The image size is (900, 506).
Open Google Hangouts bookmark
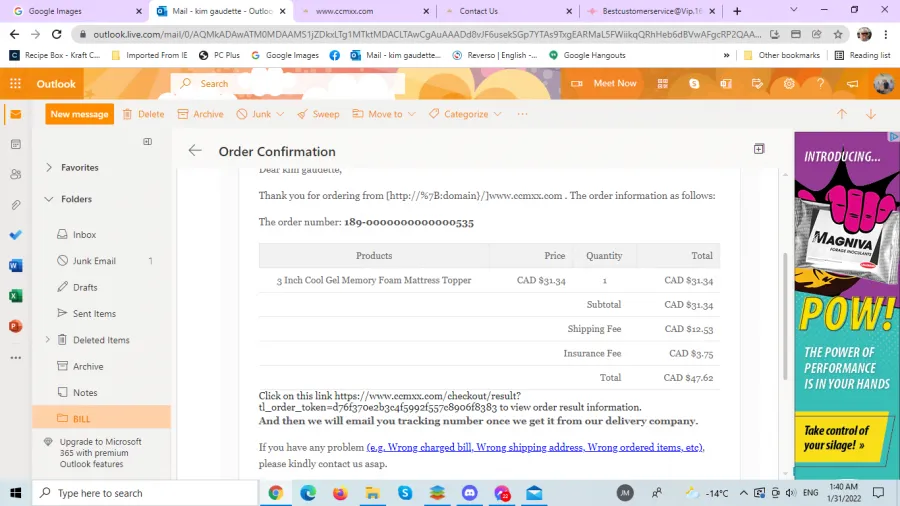tap(587, 55)
